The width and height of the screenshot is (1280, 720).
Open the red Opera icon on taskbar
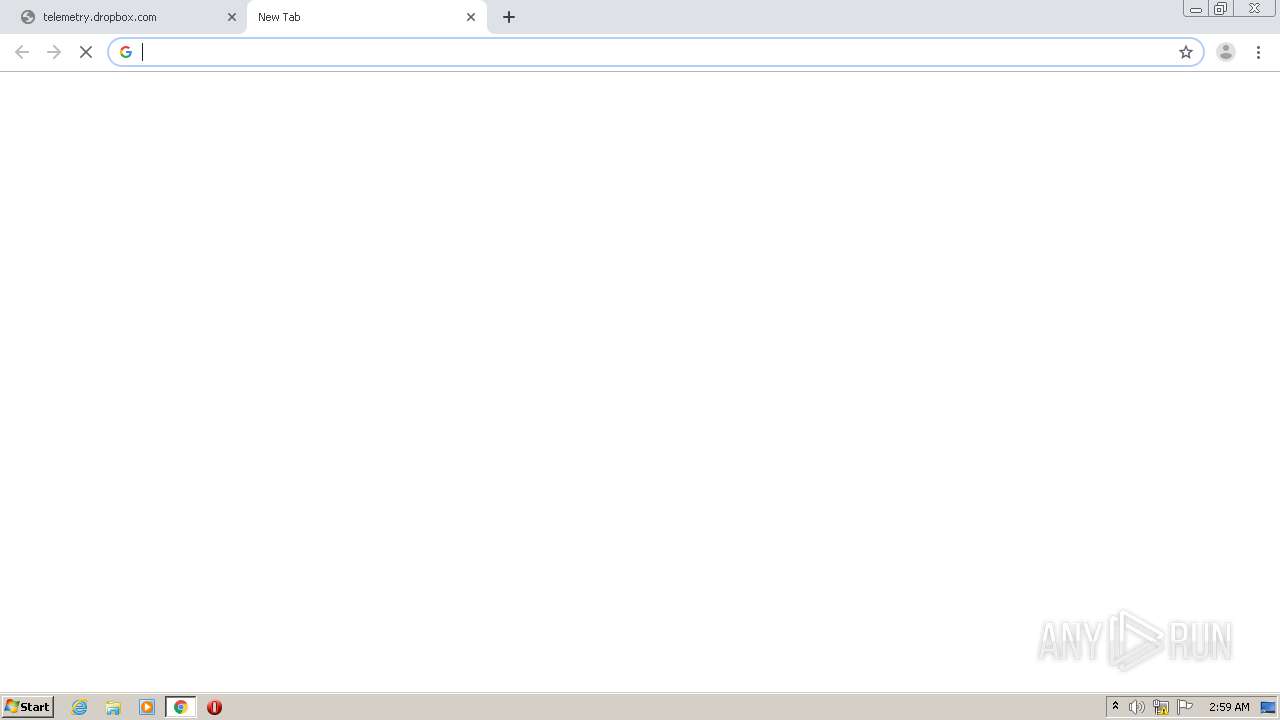214,707
